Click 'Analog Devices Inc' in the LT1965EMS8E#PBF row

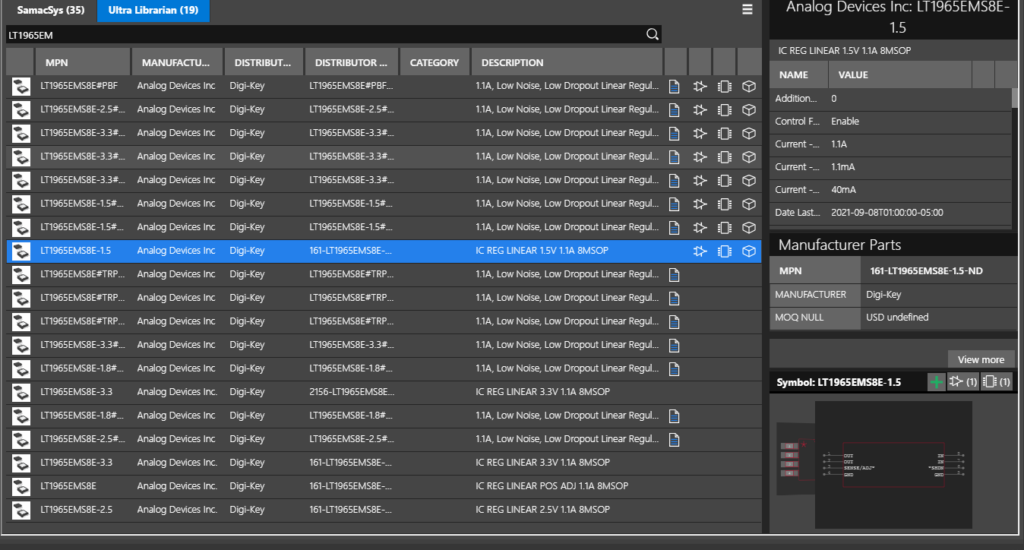tap(176, 86)
